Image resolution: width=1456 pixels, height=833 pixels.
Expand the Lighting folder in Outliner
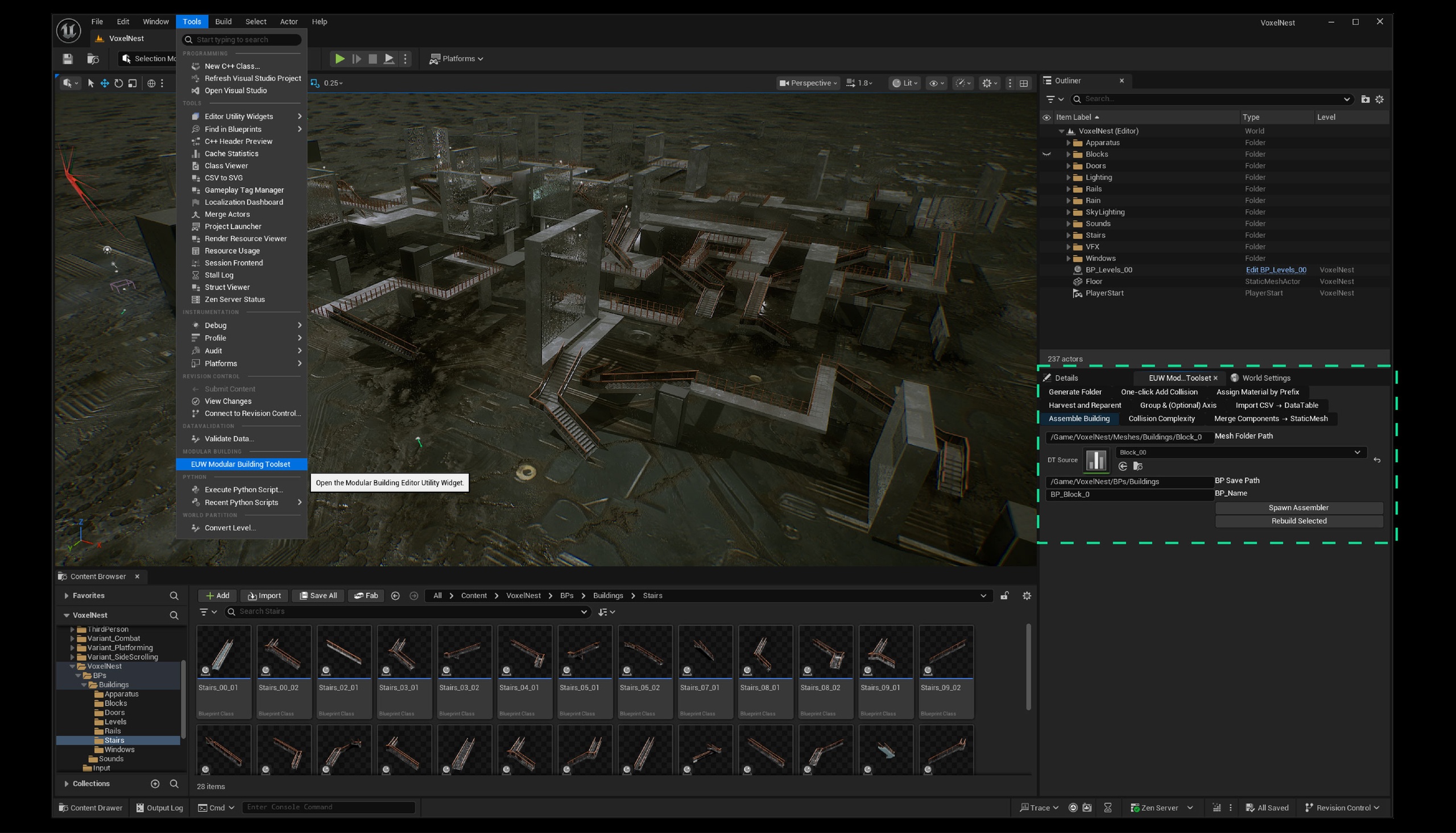pos(1068,177)
